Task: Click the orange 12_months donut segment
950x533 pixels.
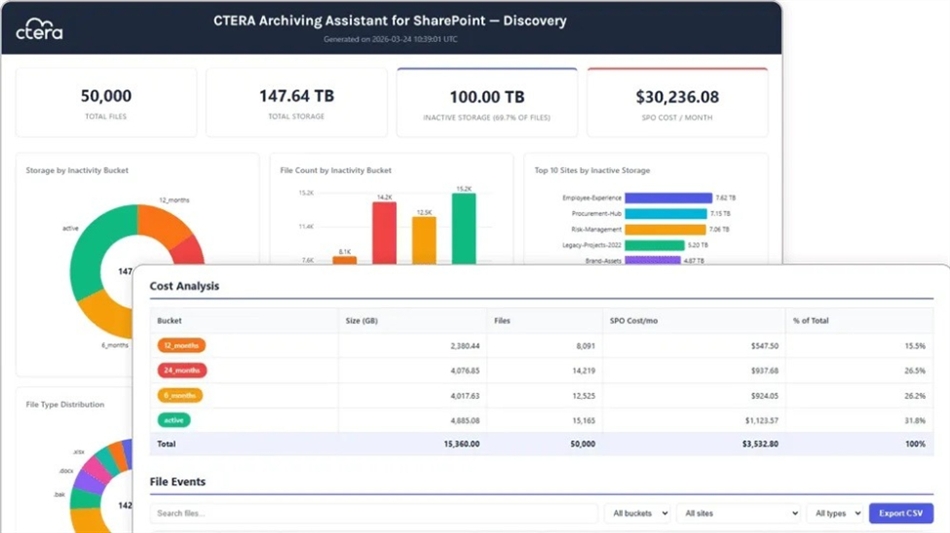Action: [162, 223]
